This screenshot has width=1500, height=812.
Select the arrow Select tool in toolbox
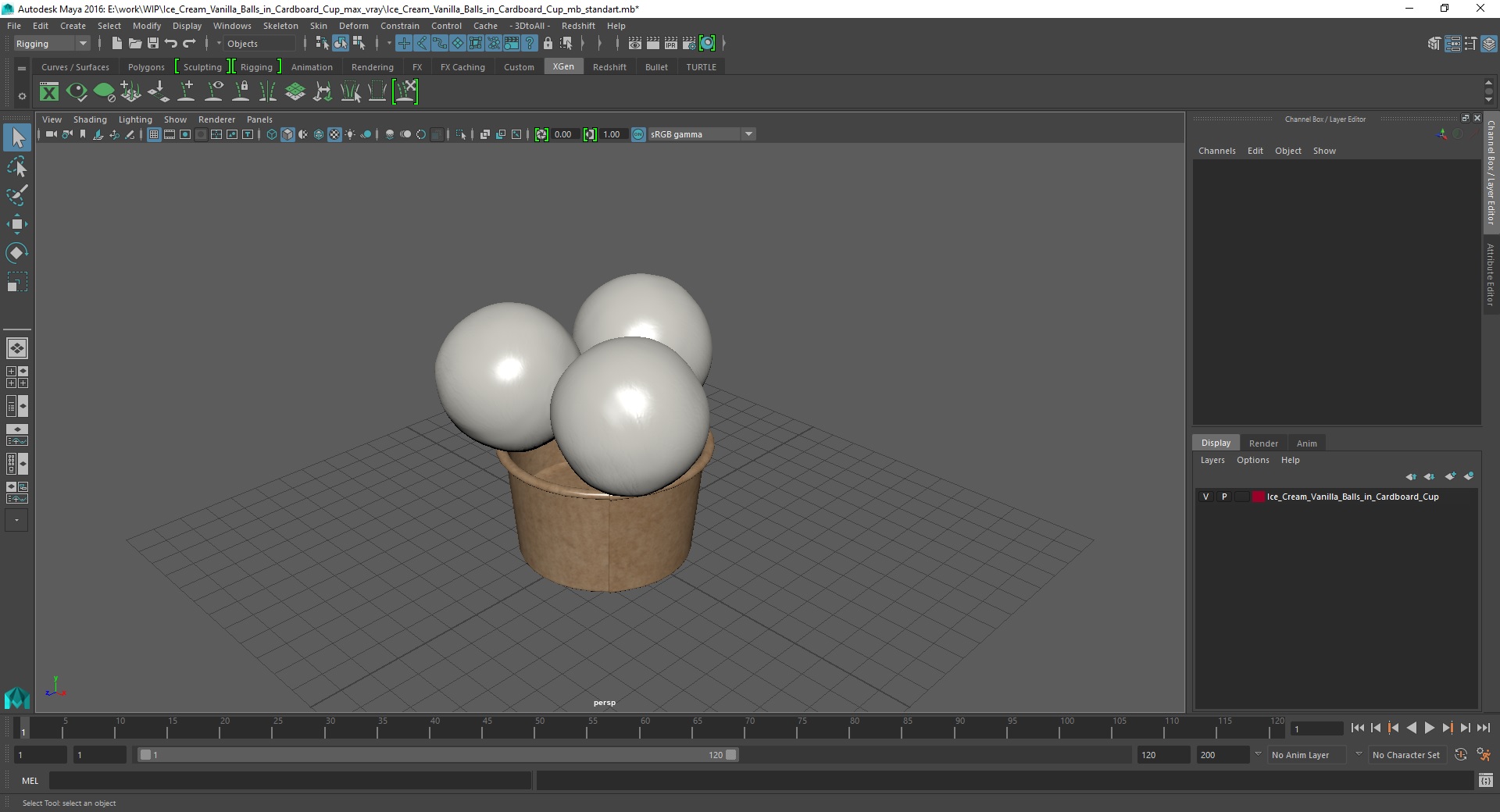17,137
